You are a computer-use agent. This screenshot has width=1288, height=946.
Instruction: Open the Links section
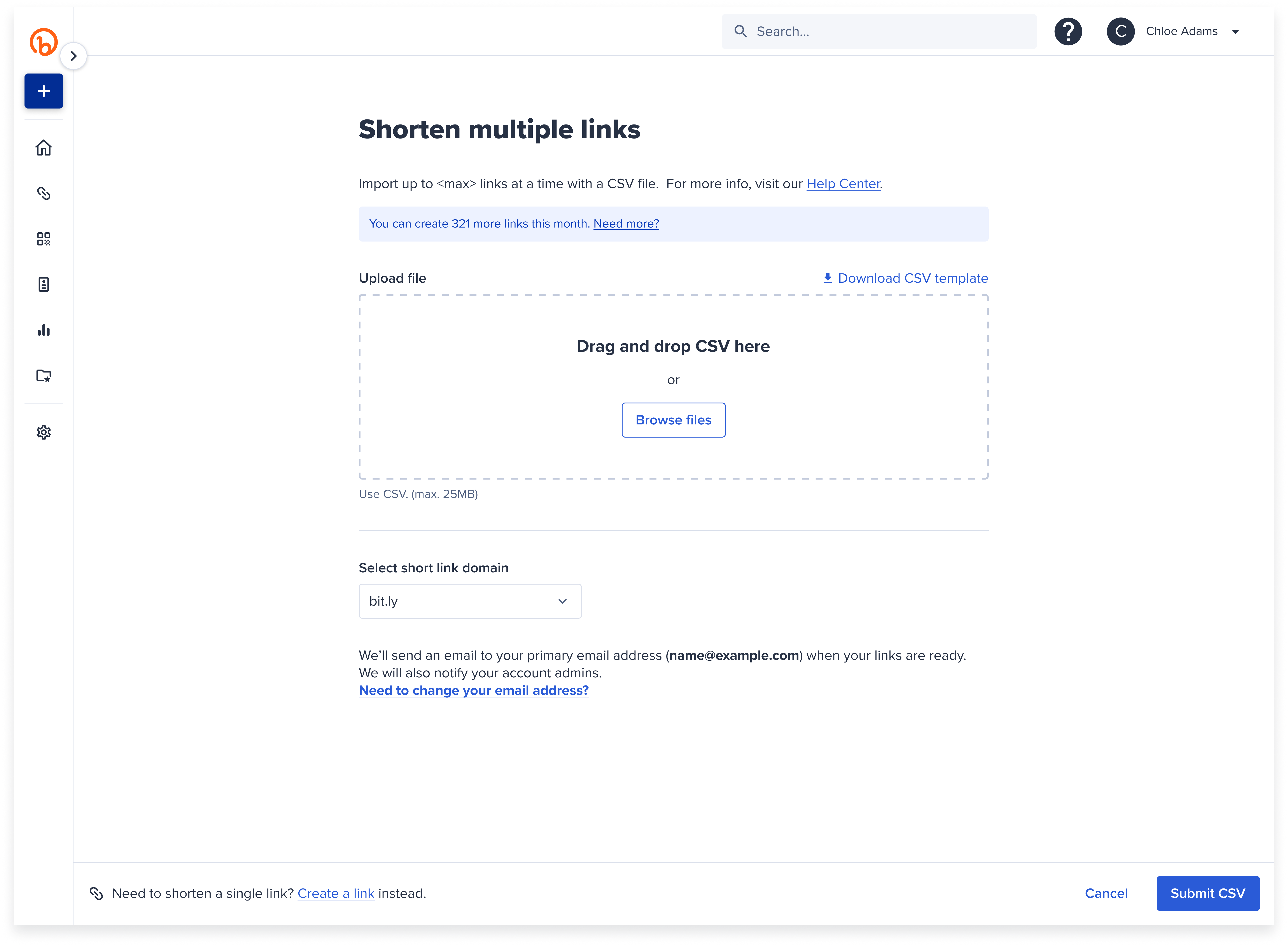(44, 193)
